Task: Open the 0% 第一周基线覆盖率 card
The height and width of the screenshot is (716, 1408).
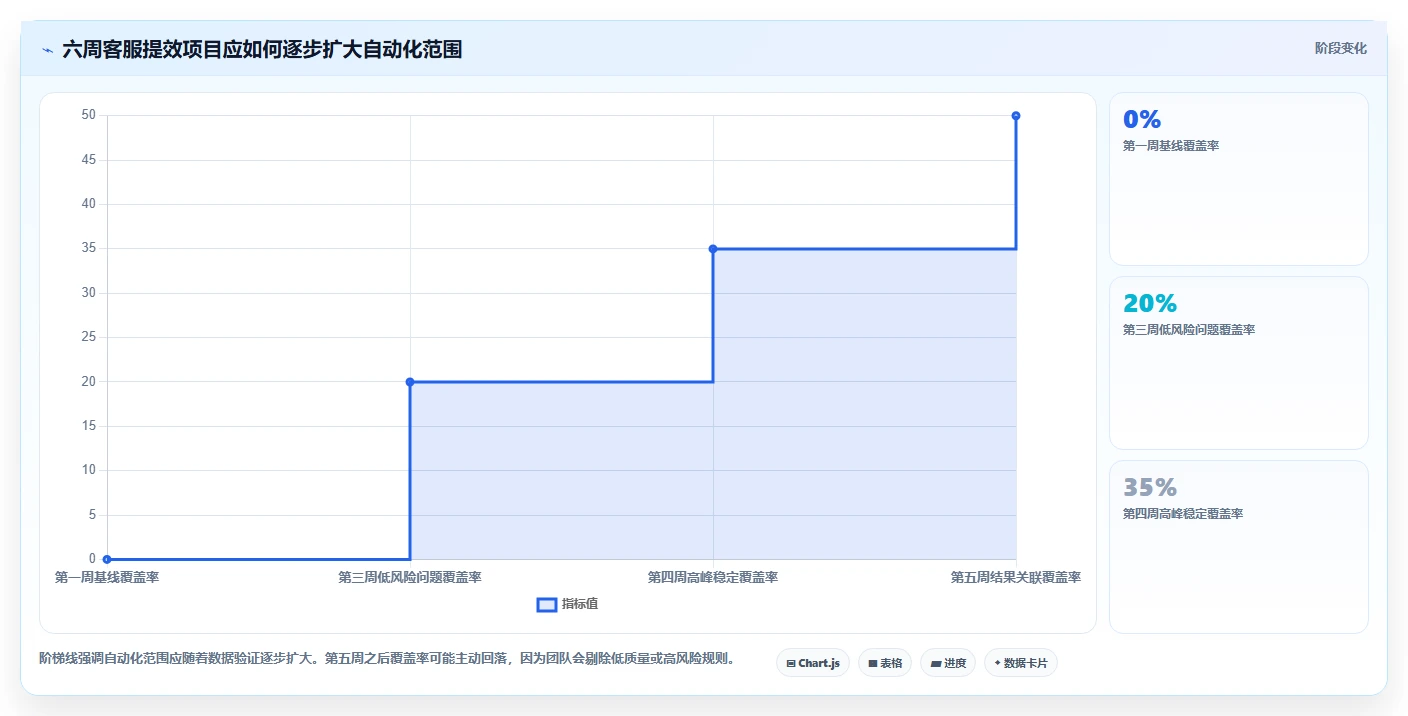Action: coord(1239,179)
